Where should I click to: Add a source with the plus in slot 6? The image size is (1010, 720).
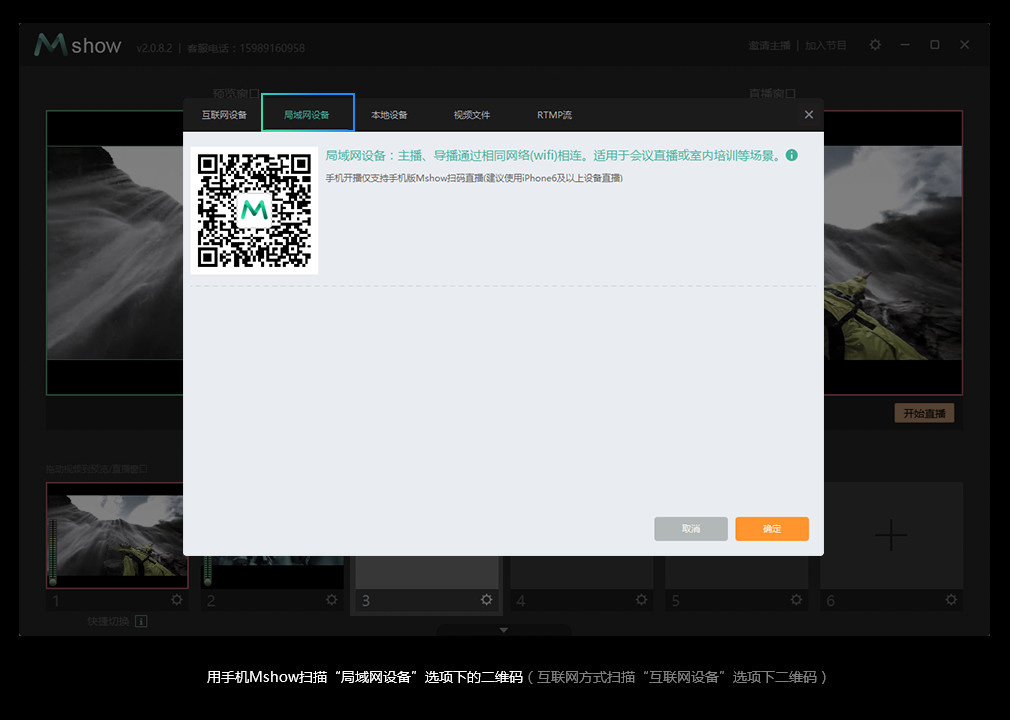click(x=891, y=535)
